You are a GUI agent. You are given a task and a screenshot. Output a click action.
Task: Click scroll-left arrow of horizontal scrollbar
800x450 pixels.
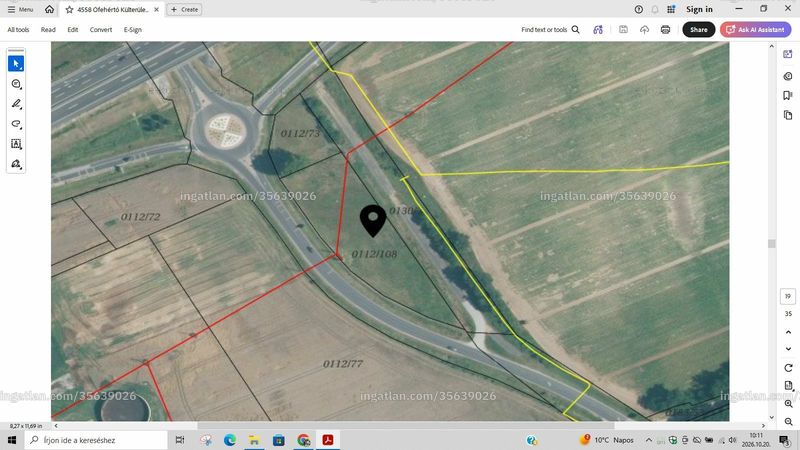tap(56, 426)
